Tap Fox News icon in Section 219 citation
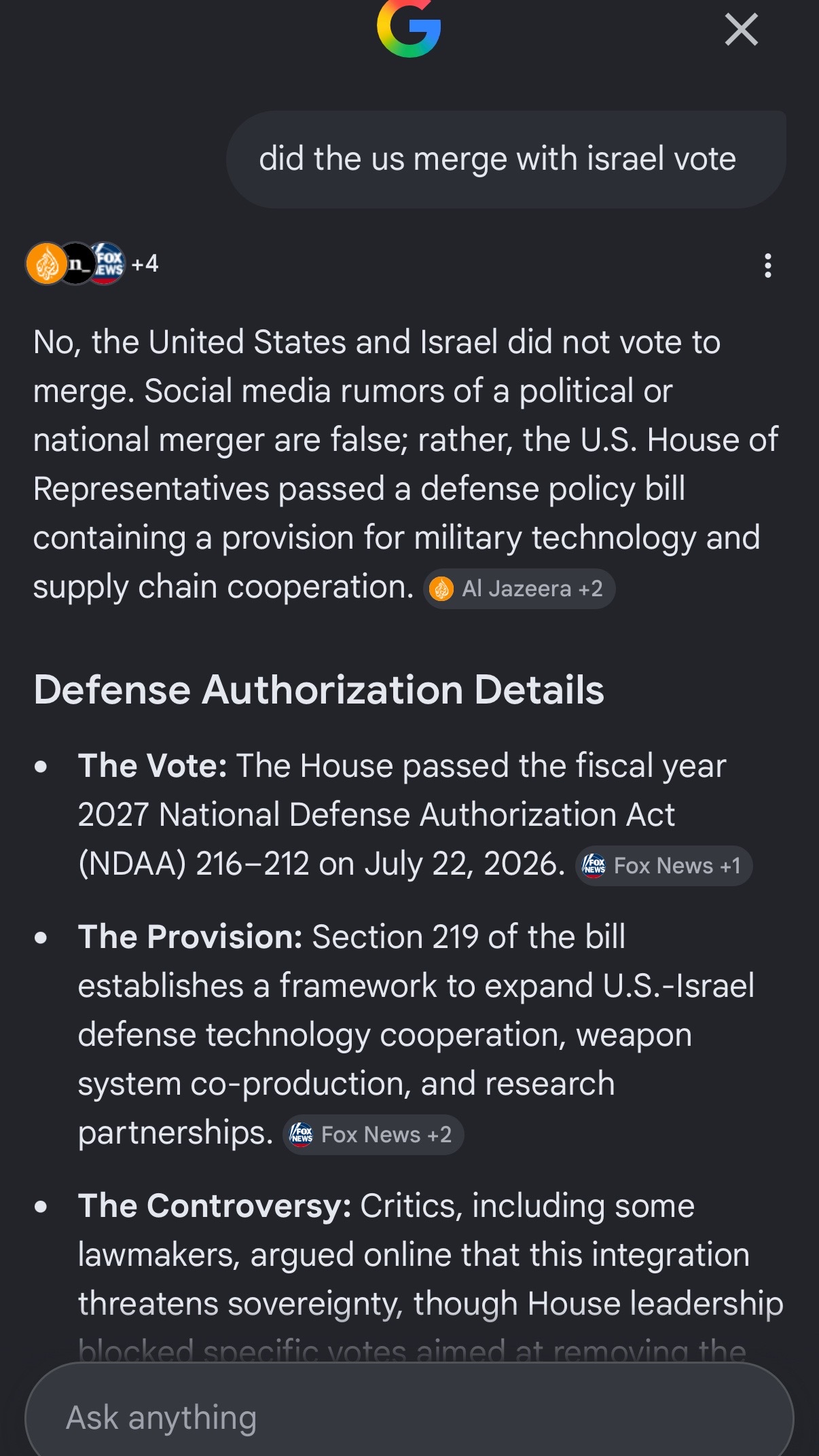 [x=301, y=1135]
